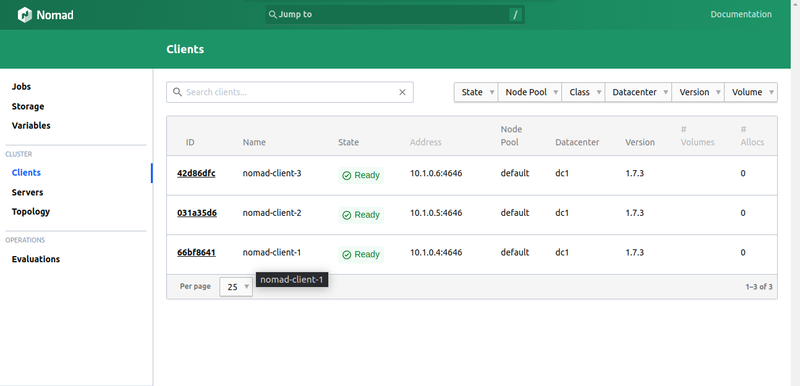Click the Clients page heading
Screen dimensions: 800x386
tap(185, 49)
